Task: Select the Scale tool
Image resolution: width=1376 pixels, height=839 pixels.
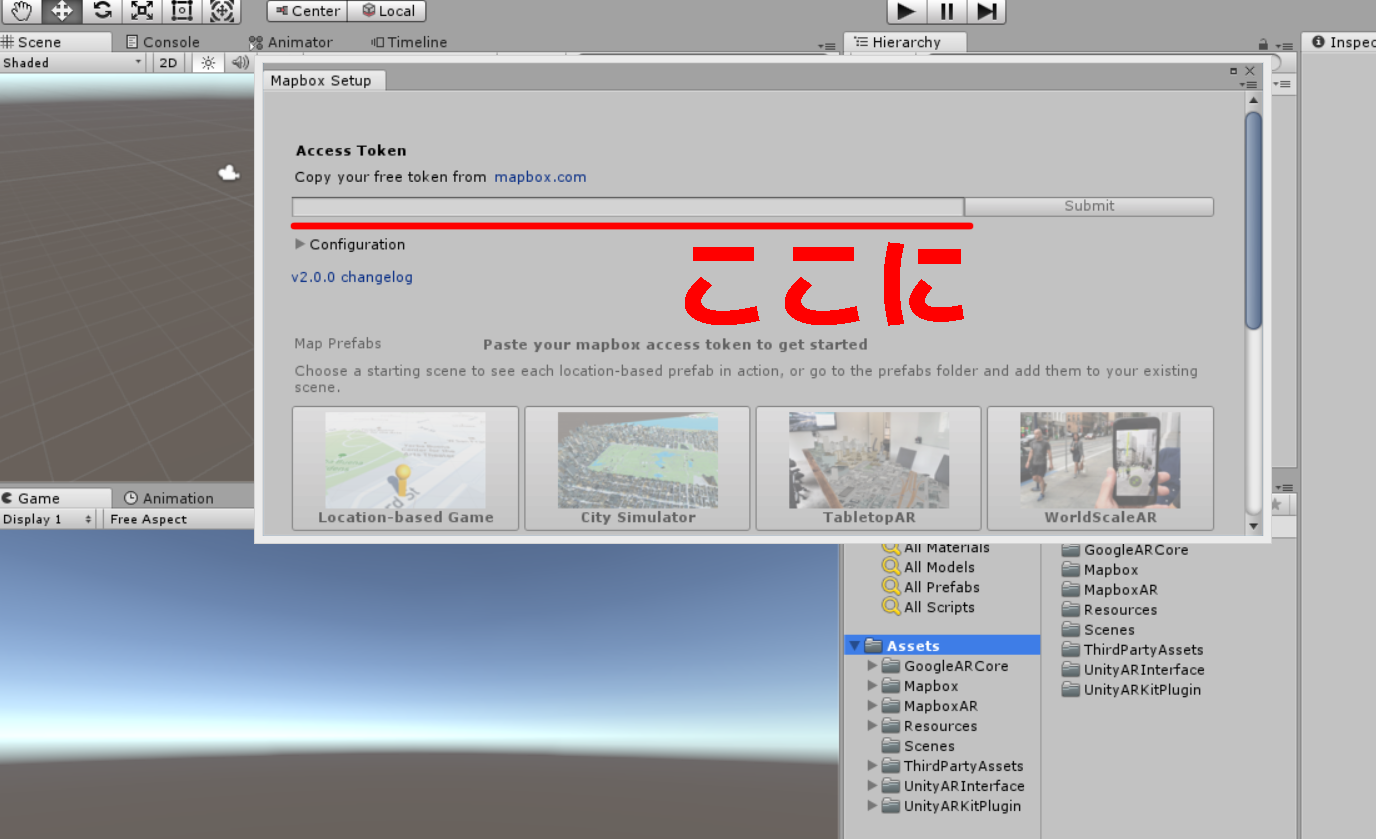Action: click(141, 11)
